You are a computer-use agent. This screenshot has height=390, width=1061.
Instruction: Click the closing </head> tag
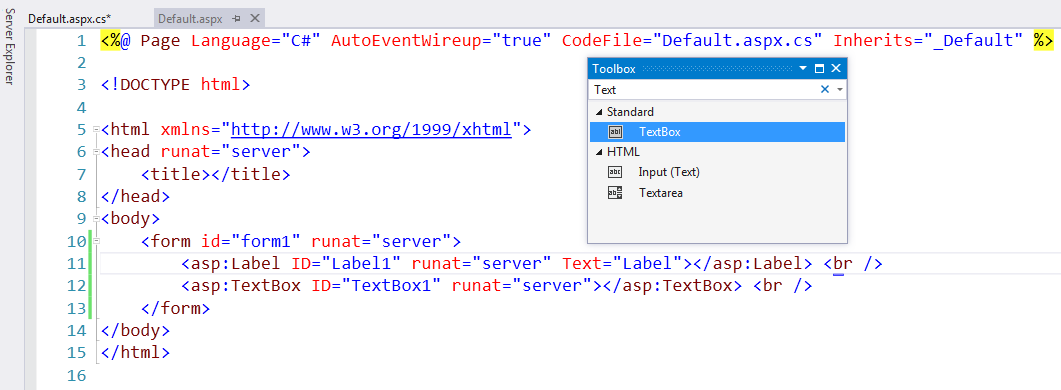(135, 196)
